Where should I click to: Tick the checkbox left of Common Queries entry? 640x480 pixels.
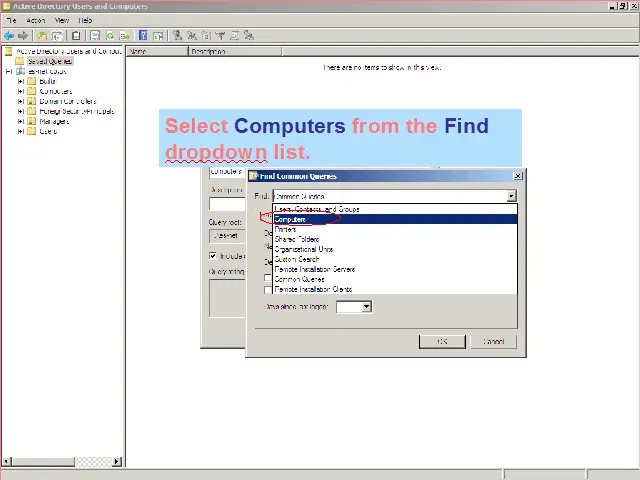coord(268,279)
